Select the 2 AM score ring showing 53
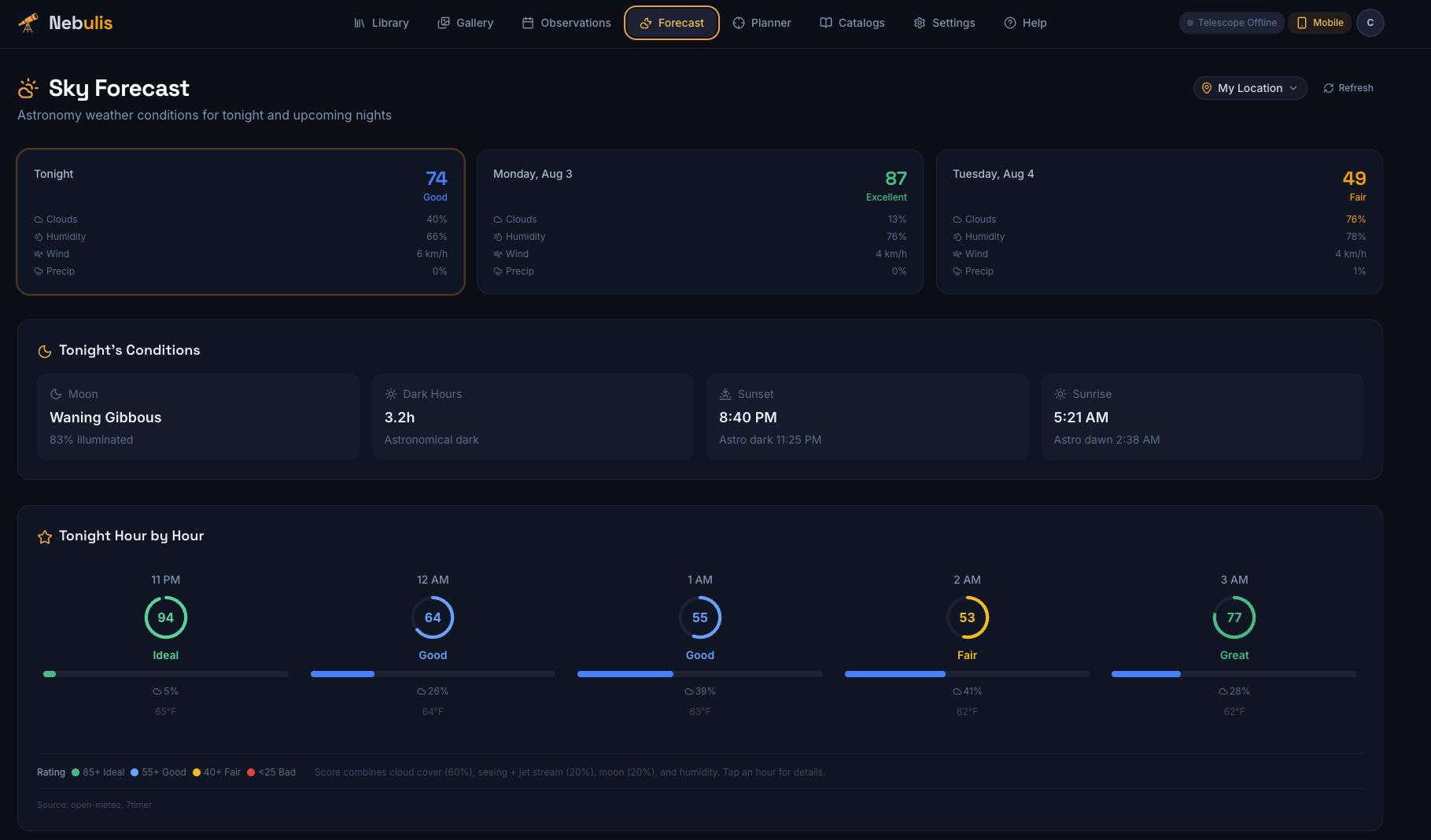Viewport: 1431px width, 840px height. [967, 617]
